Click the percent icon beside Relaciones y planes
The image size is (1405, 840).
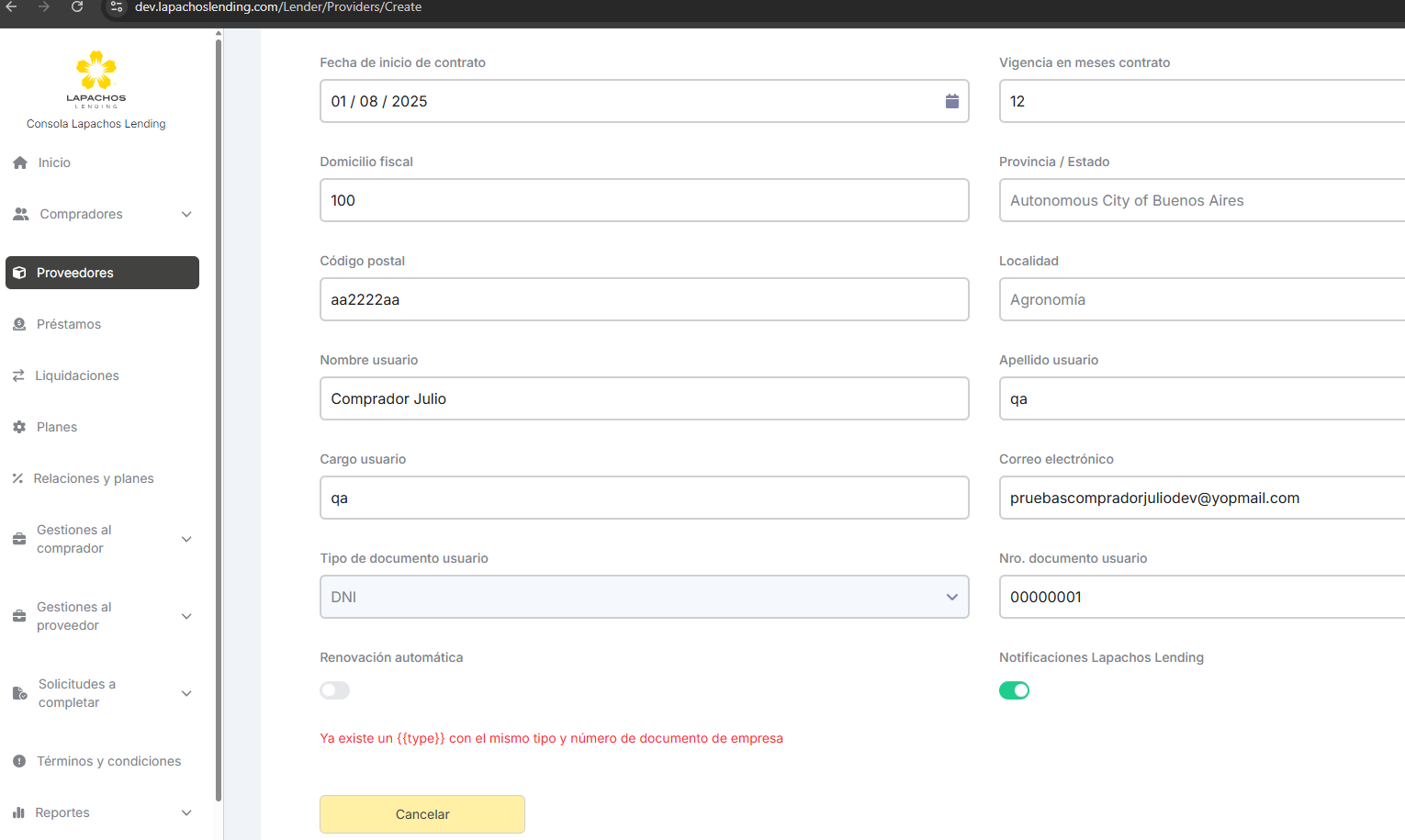[17, 478]
